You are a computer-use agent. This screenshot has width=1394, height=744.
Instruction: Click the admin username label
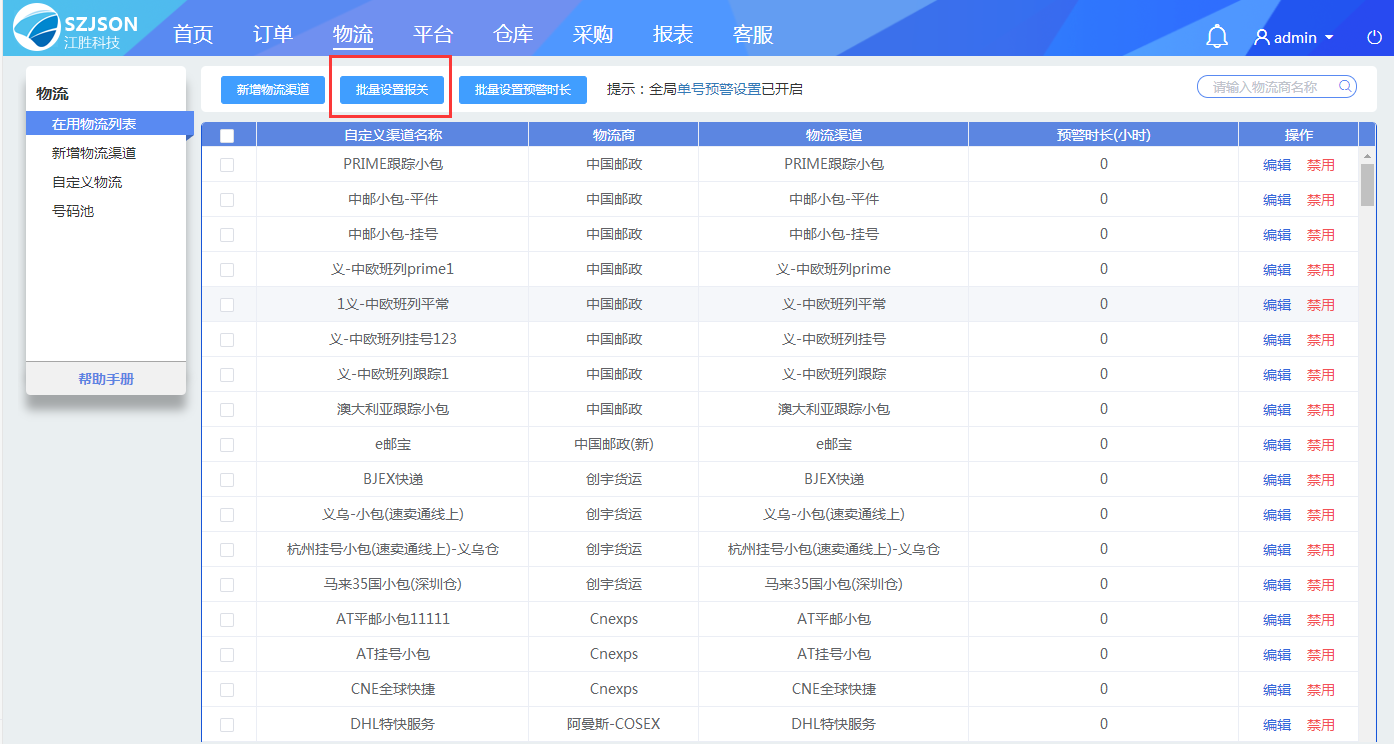pyautogui.click(x=1295, y=38)
